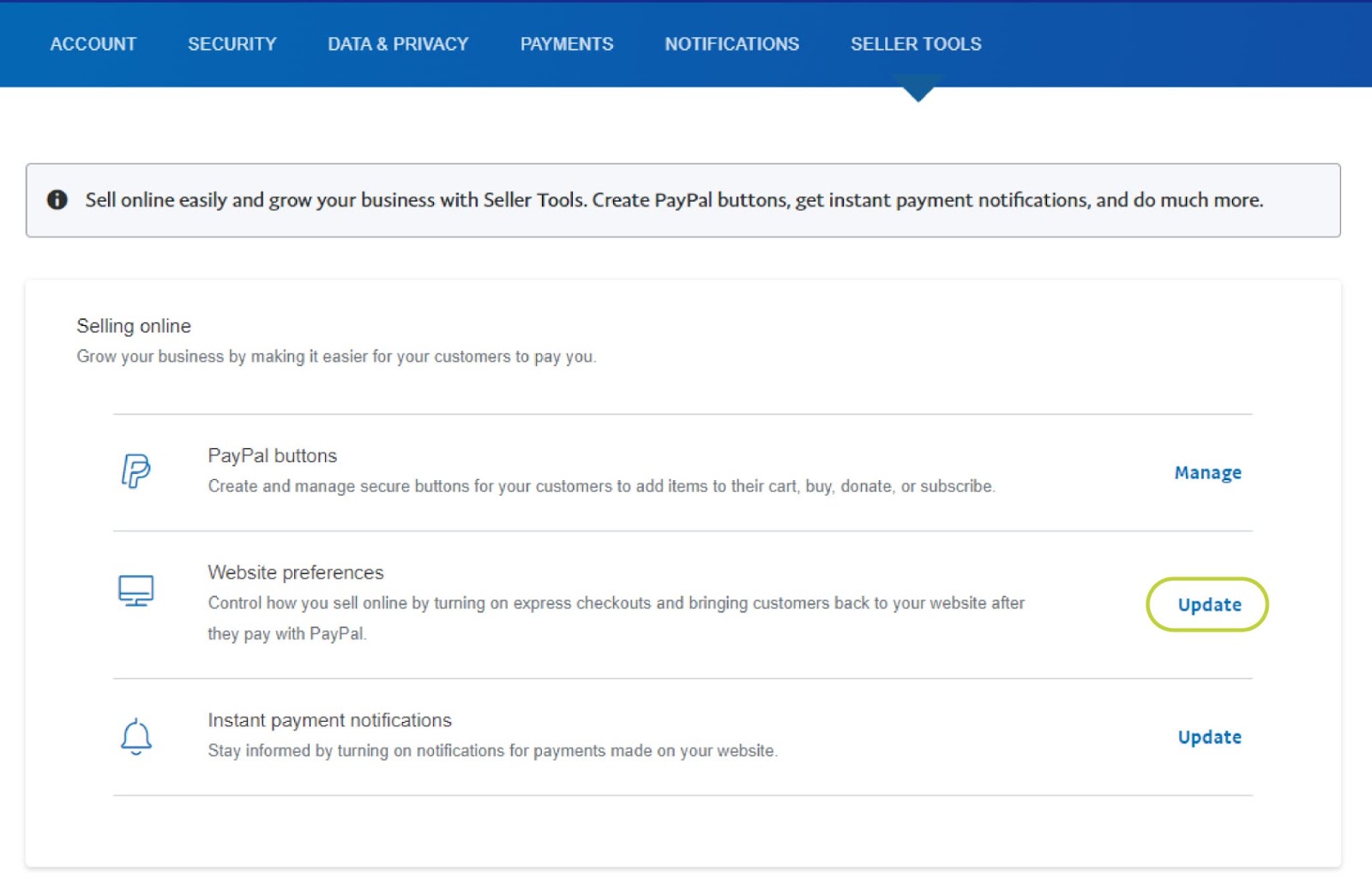The width and height of the screenshot is (1372, 890).
Task: Open the Notifications tab
Action: click(732, 44)
